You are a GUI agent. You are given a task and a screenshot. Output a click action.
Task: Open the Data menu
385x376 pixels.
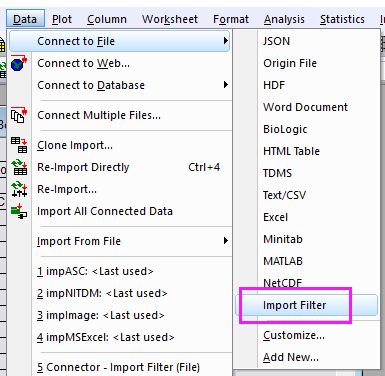click(25, 19)
